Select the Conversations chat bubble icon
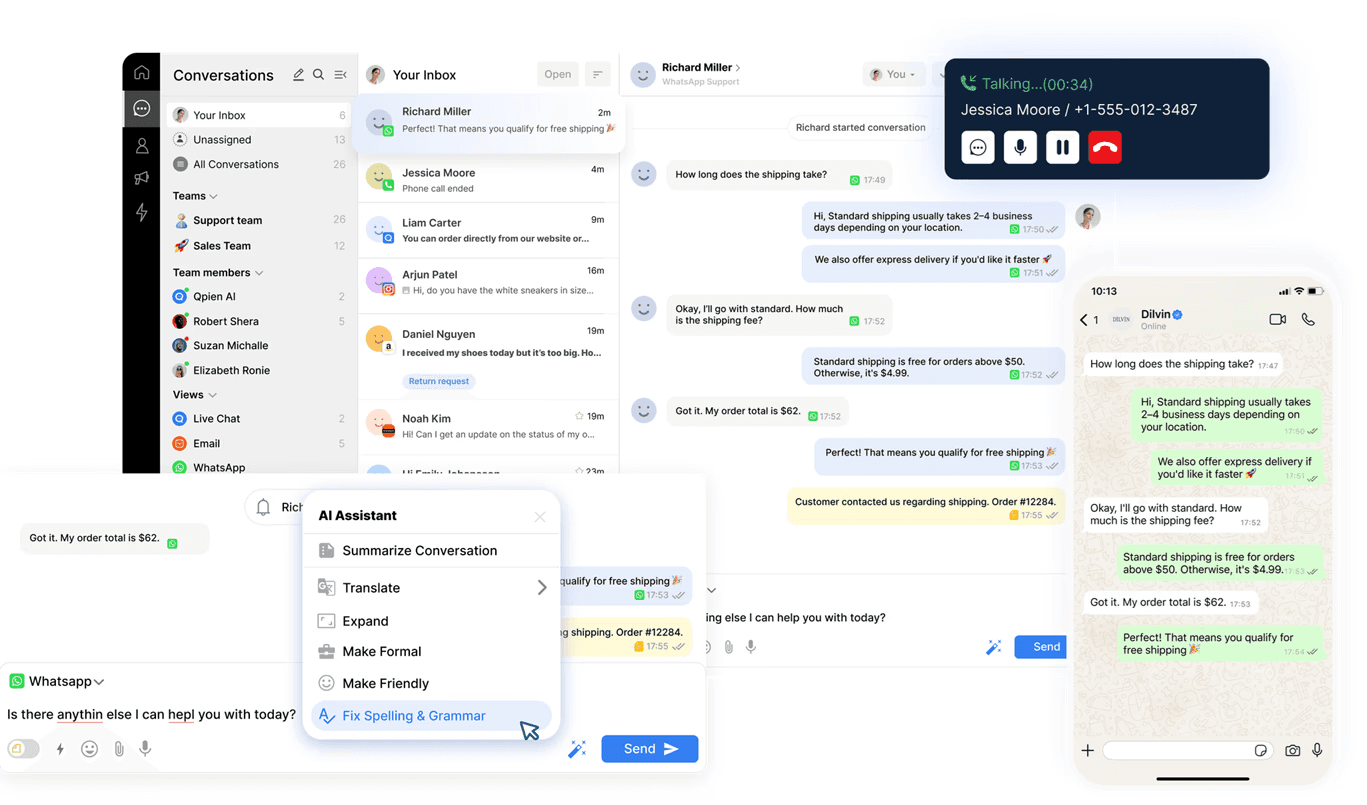Viewport: 1367px width, 805px height. point(141,108)
